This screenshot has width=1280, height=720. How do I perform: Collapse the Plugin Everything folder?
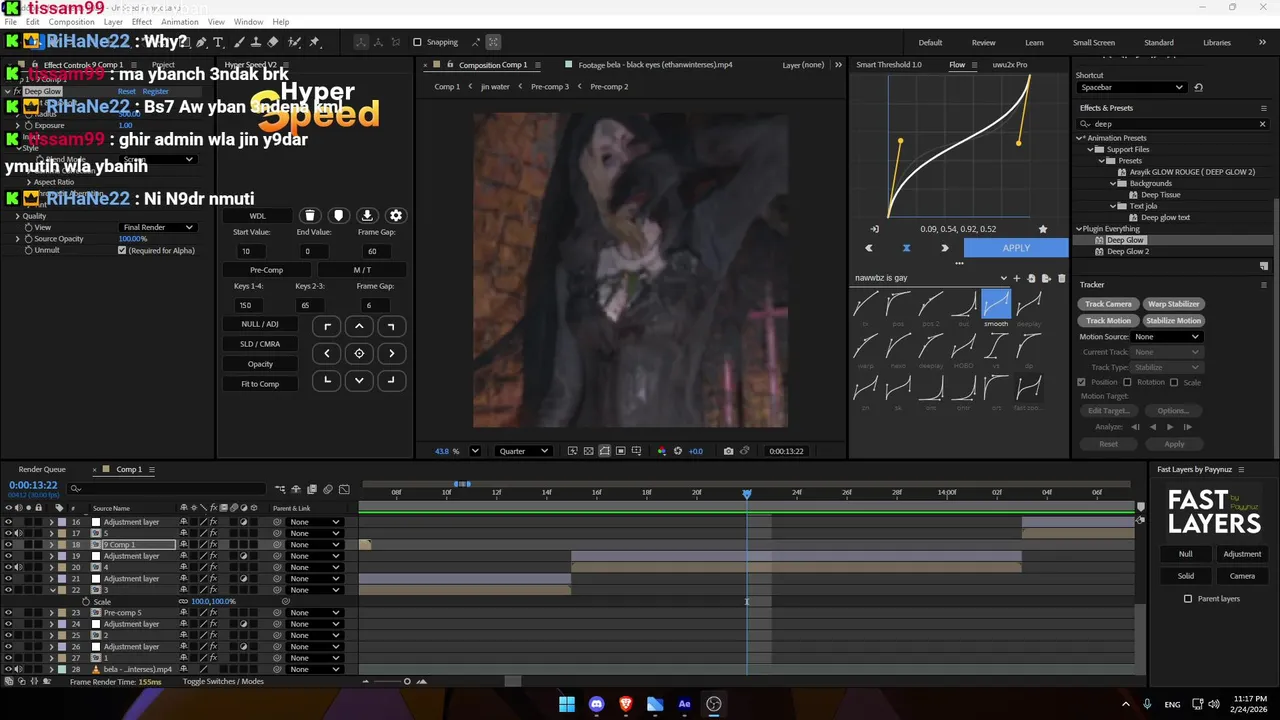pyautogui.click(x=1079, y=229)
